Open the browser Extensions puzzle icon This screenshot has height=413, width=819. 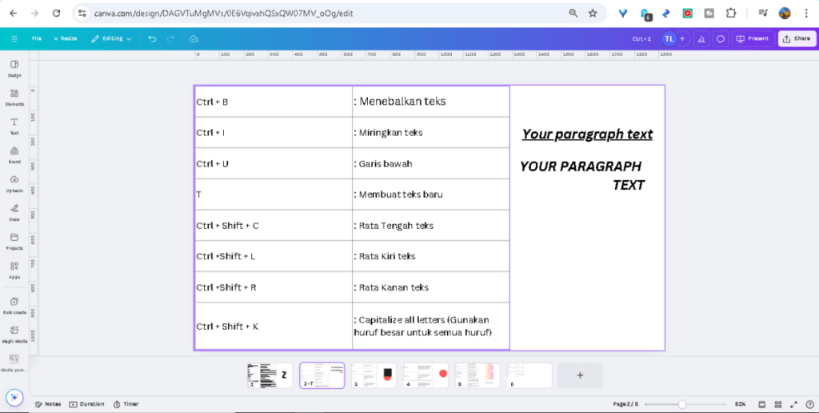pos(731,14)
